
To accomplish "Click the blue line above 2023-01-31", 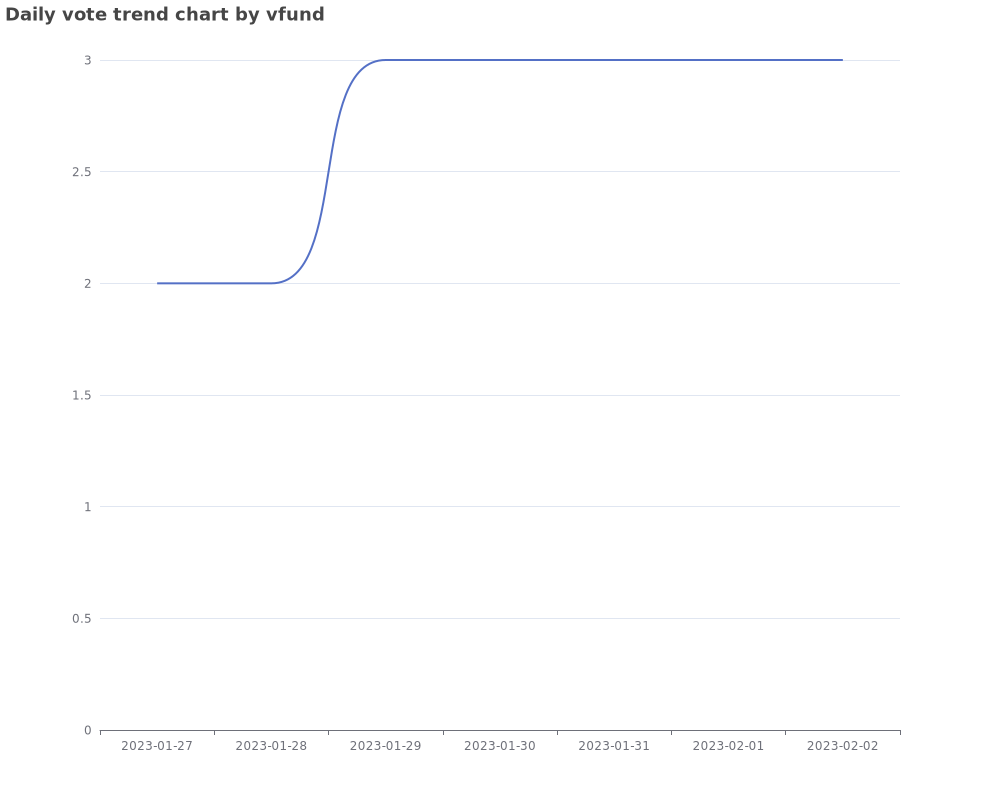I will tap(614, 60).
